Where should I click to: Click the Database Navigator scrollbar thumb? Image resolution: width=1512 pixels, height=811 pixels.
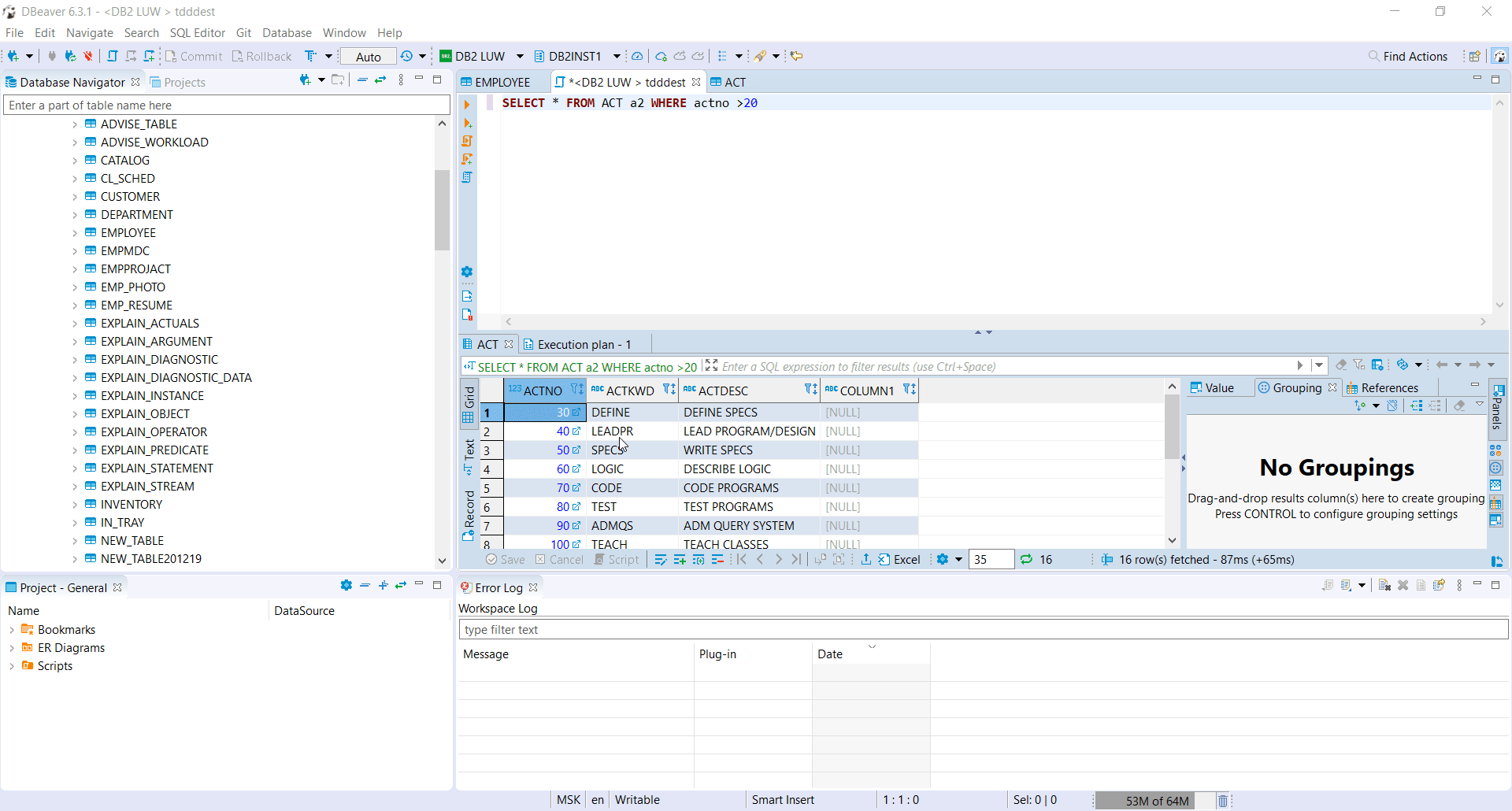pyautogui.click(x=442, y=209)
